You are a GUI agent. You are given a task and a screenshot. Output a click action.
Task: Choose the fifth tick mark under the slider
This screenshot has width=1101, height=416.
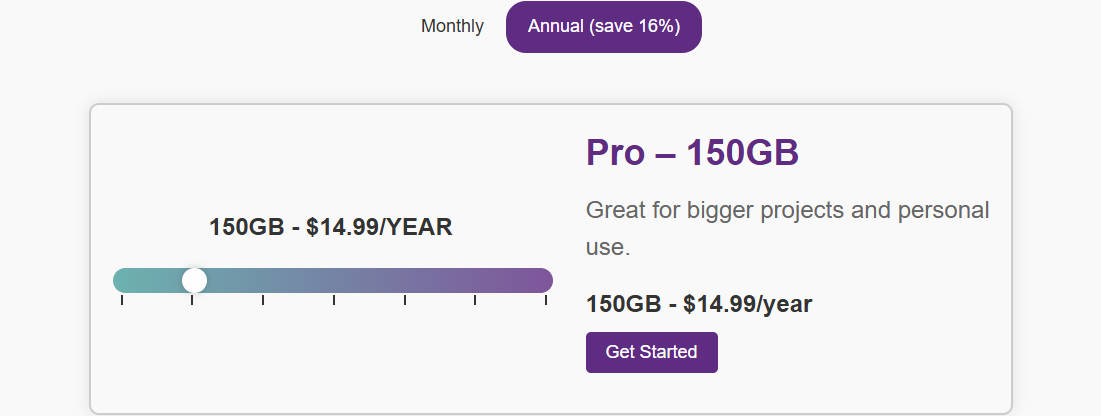(x=405, y=300)
